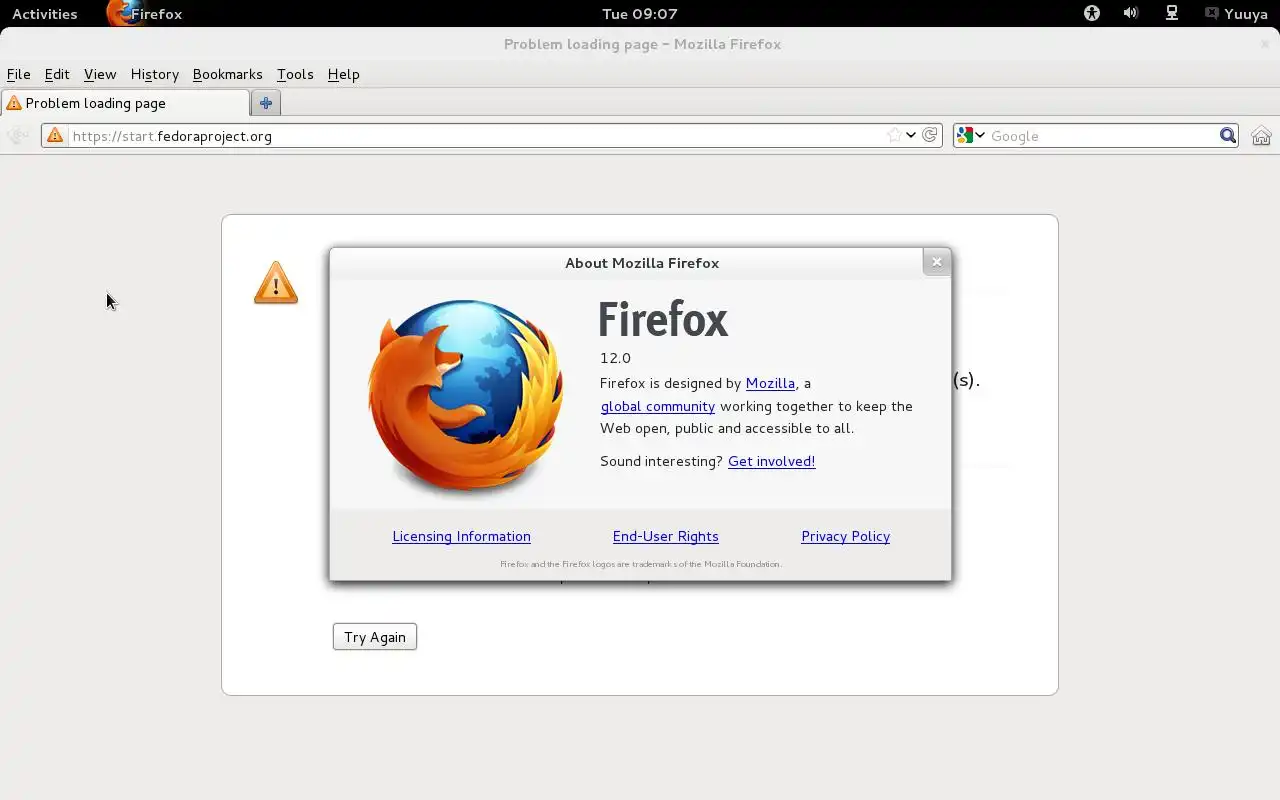Click the Try Again button
Viewport: 1280px width, 800px height.
click(375, 637)
